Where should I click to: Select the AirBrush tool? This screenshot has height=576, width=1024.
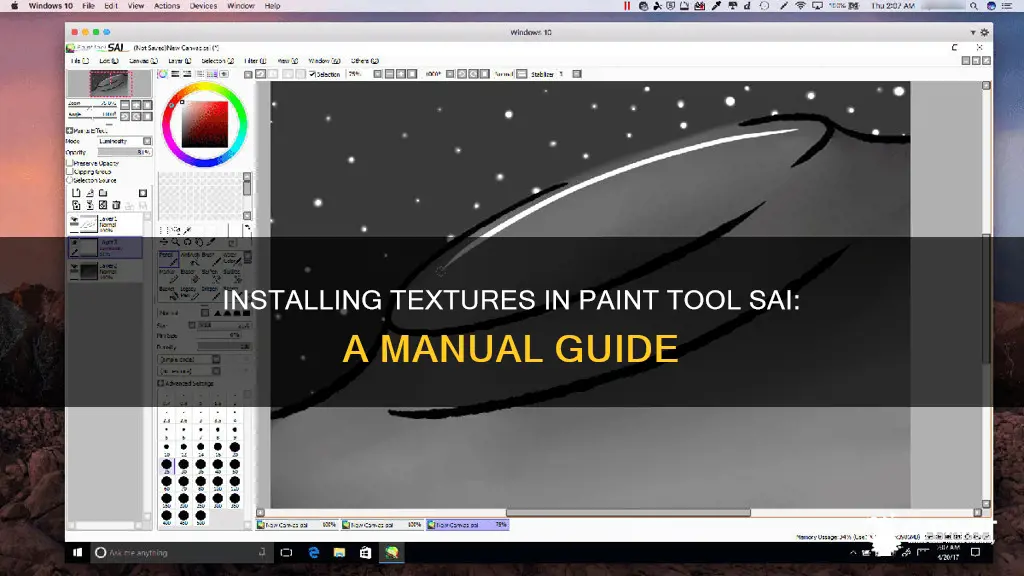pyautogui.click(x=189, y=259)
